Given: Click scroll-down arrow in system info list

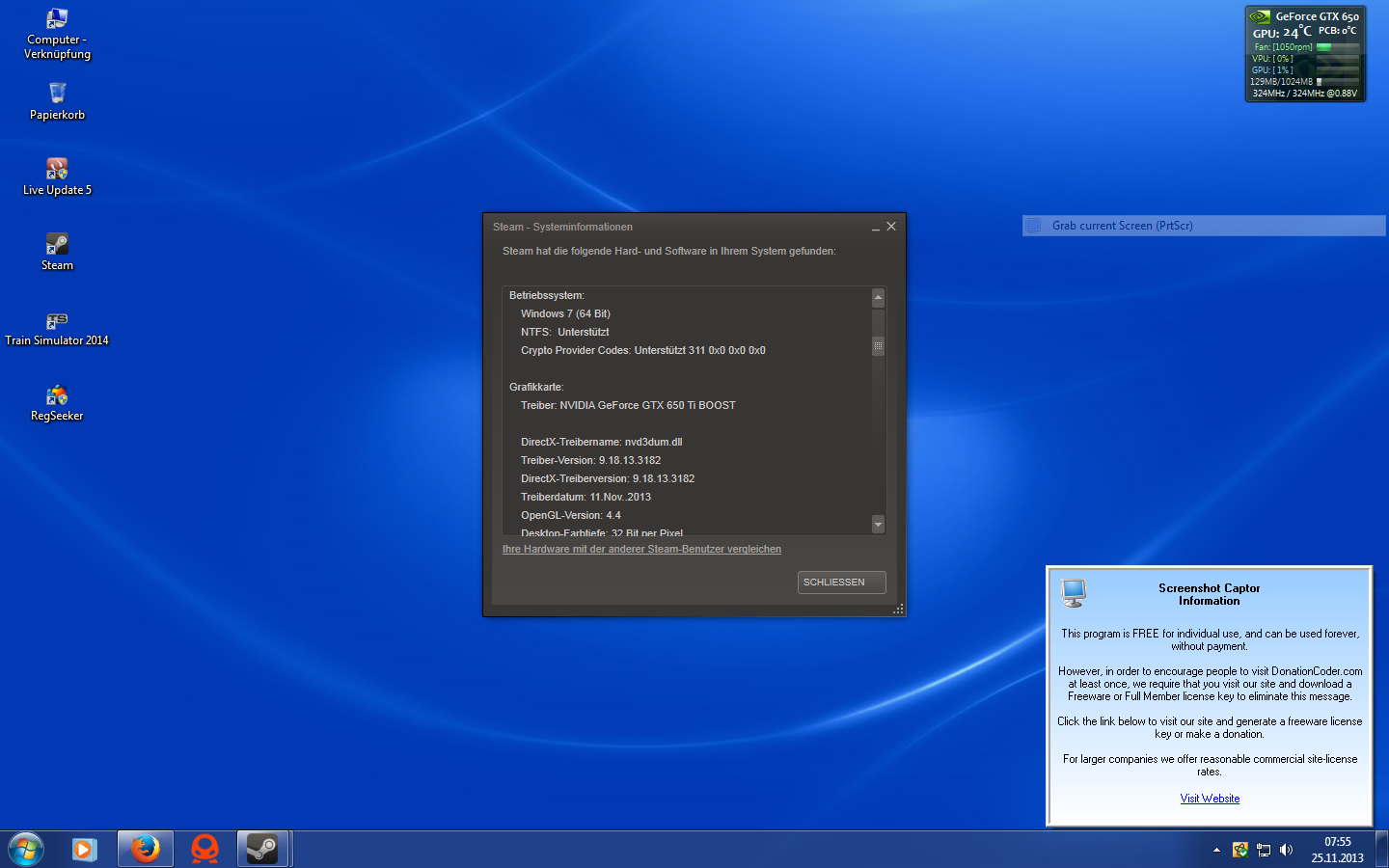Looking at the screenshot, I should point(878,525).
